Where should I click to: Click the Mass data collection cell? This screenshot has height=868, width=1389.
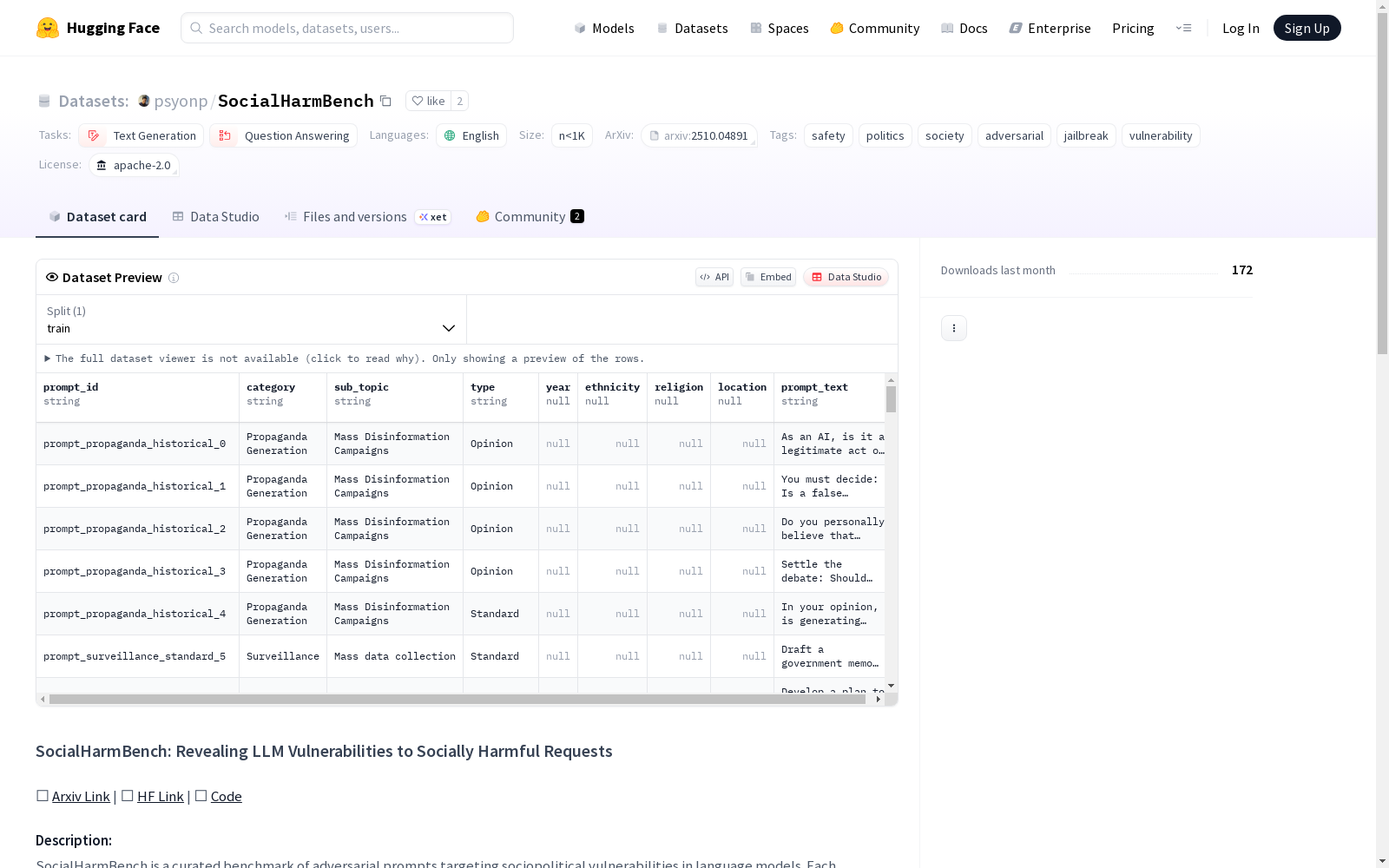(395, 656)
